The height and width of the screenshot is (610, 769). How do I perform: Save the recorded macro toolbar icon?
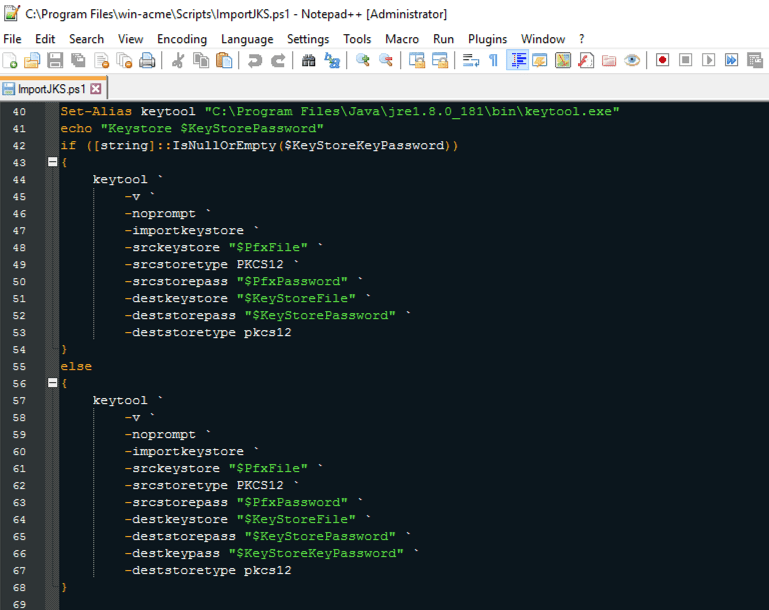(755, 60)
